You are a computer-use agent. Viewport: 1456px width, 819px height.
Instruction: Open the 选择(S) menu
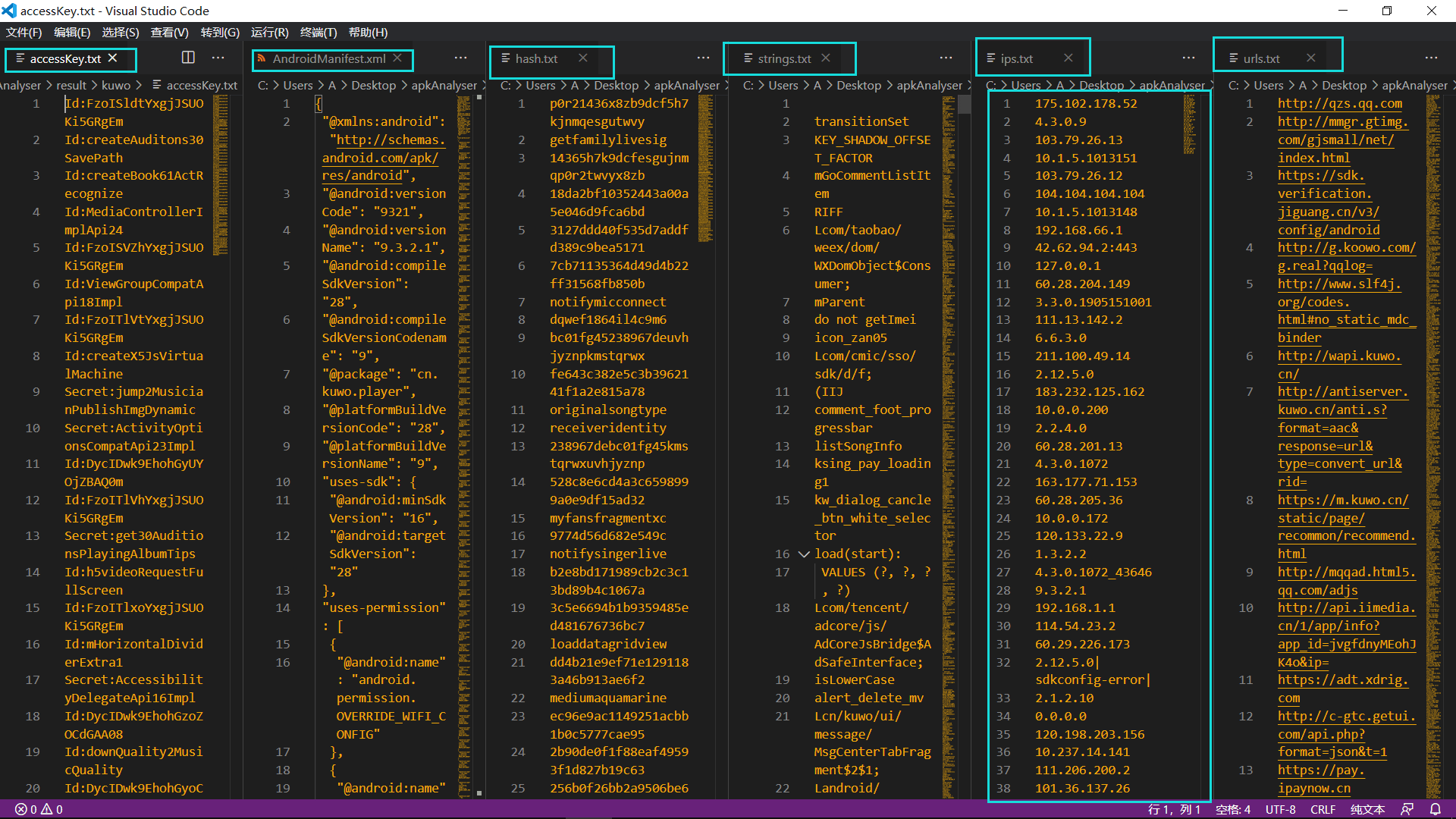121,33
